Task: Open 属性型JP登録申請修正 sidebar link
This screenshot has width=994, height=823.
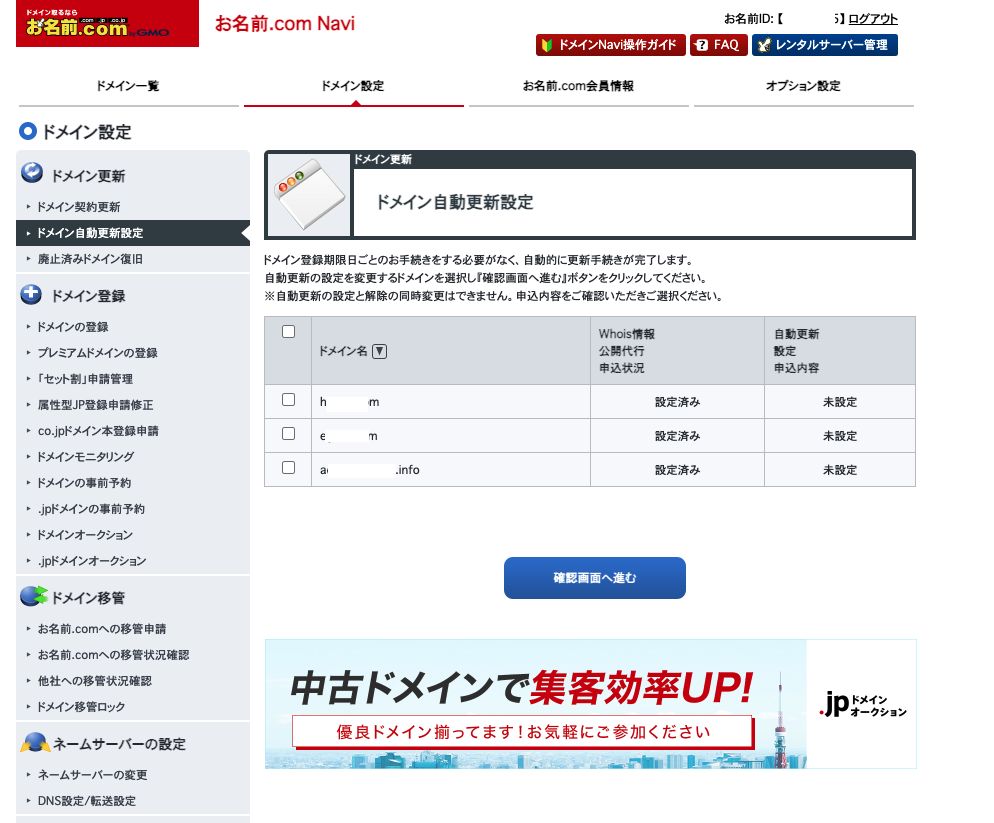Action: click(x=95, y=405)
